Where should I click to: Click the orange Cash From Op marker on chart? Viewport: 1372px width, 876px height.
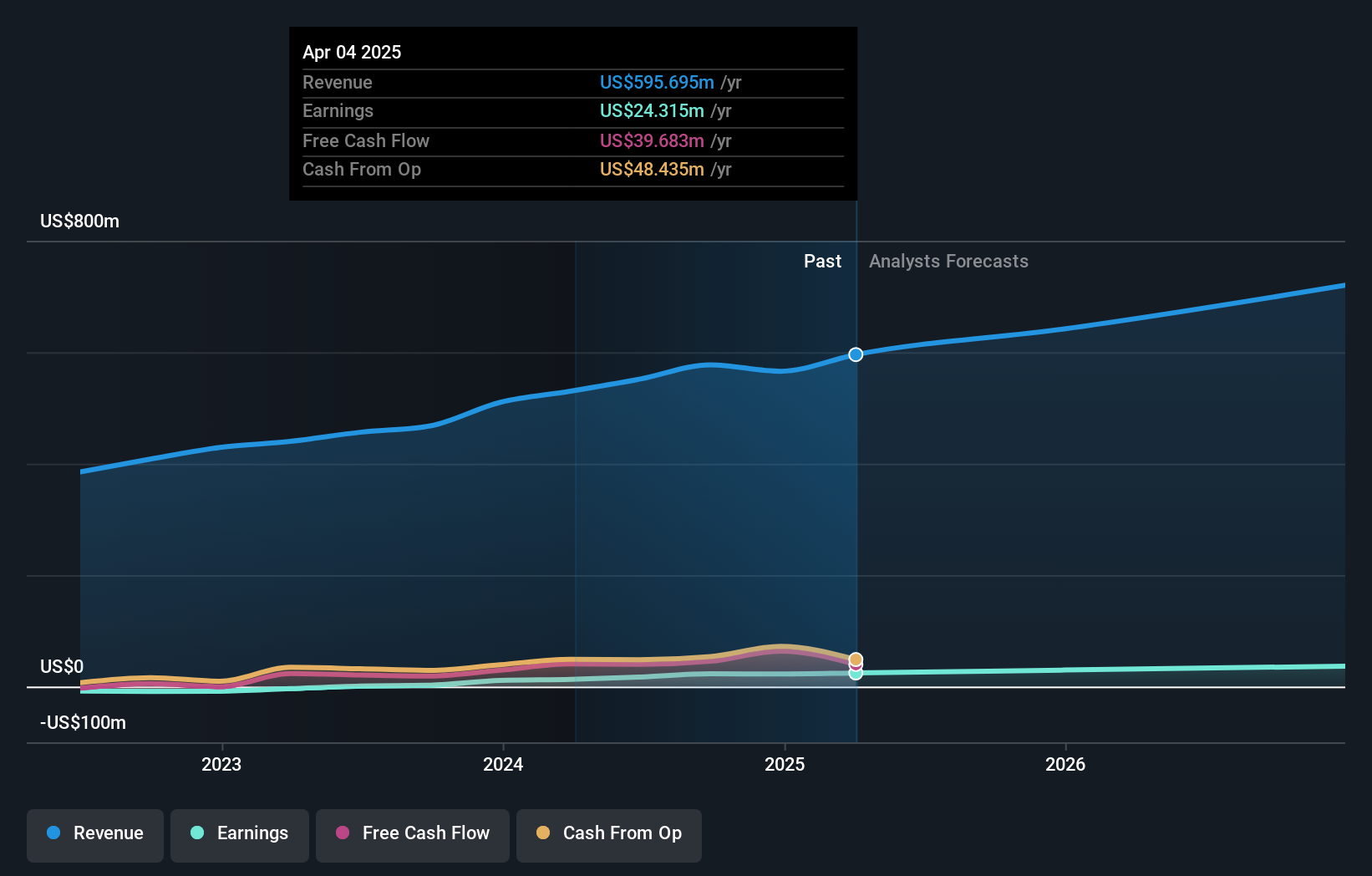855,660
